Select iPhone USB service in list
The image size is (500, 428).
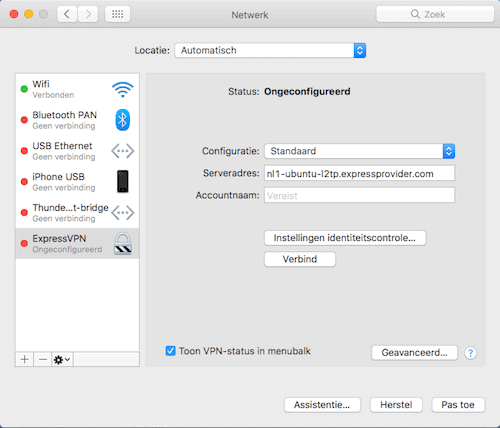77,182
